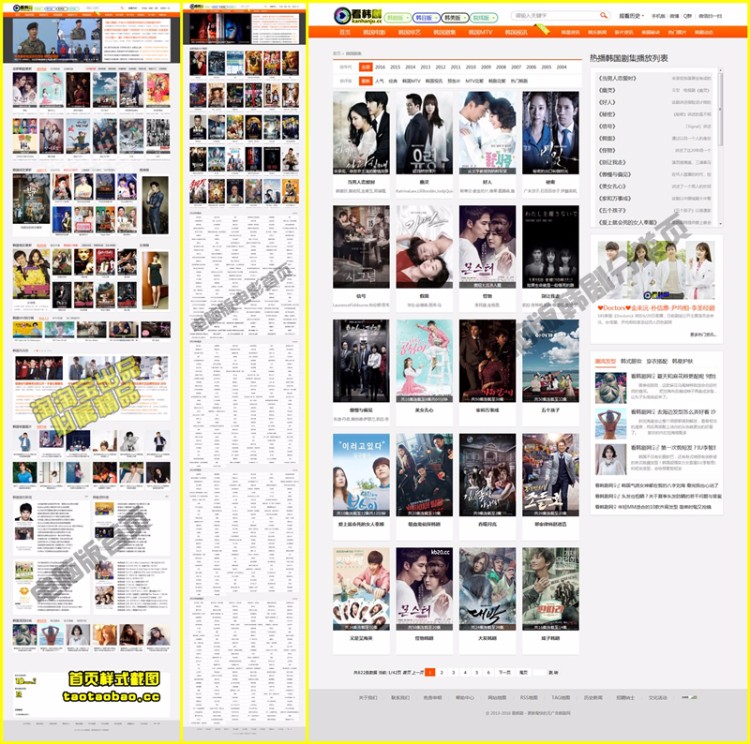Open the 《好人》 playlist entry
This screenshot has width=750, height=744.
click(x=607, y=102)
